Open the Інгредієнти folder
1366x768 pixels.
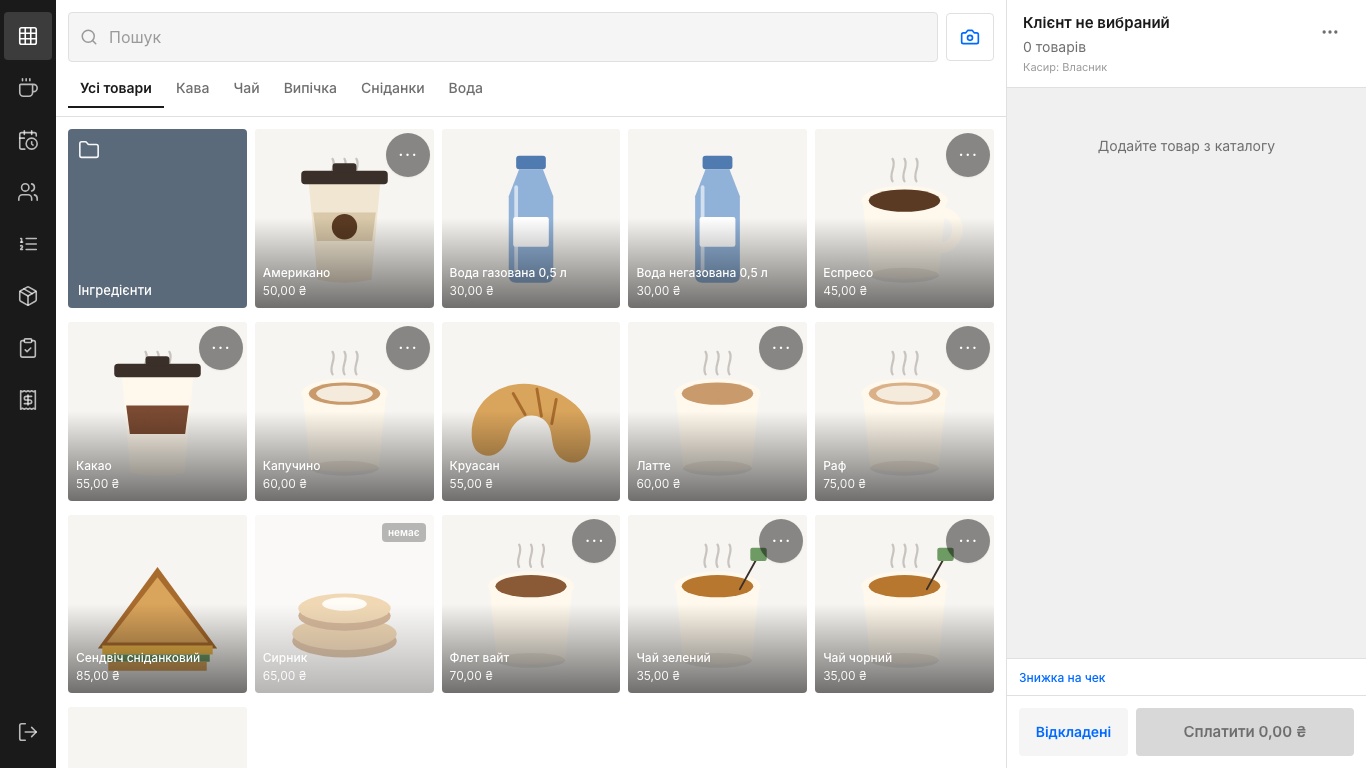(x=157, y=218)
